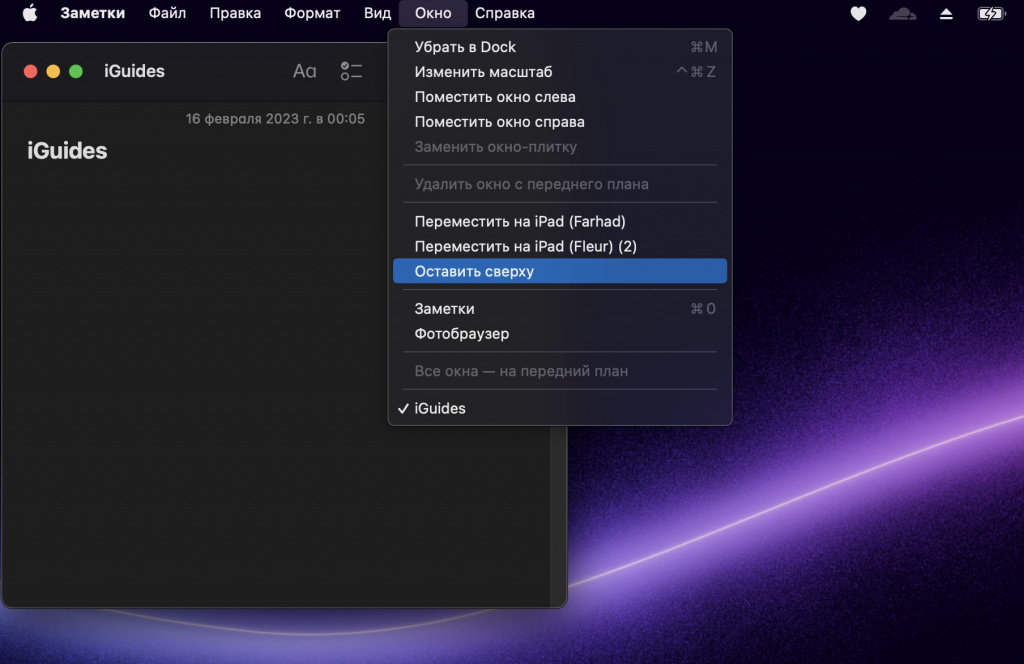Open the Вид menu

click(377, 13)
